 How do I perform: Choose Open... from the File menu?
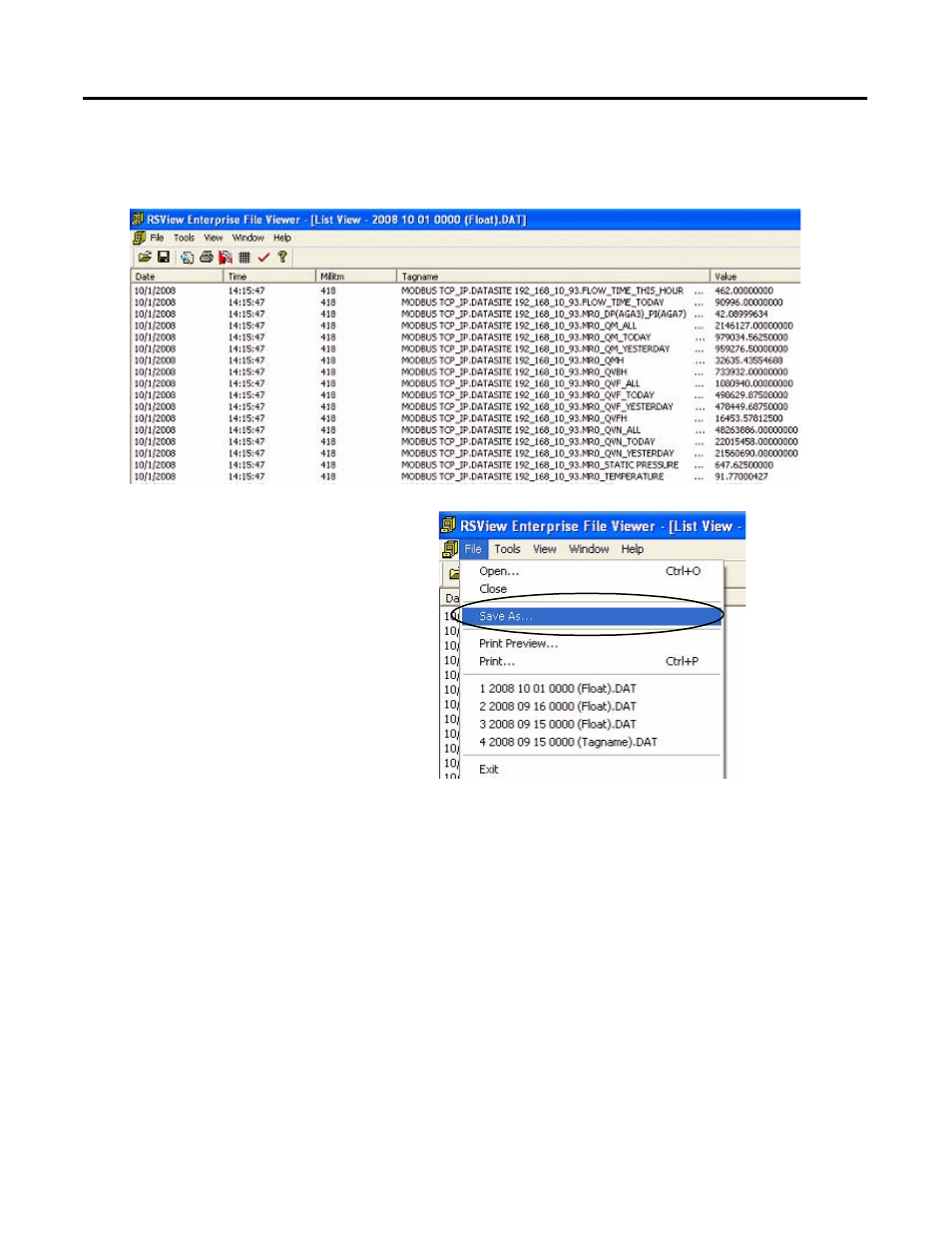click(591, 571)
